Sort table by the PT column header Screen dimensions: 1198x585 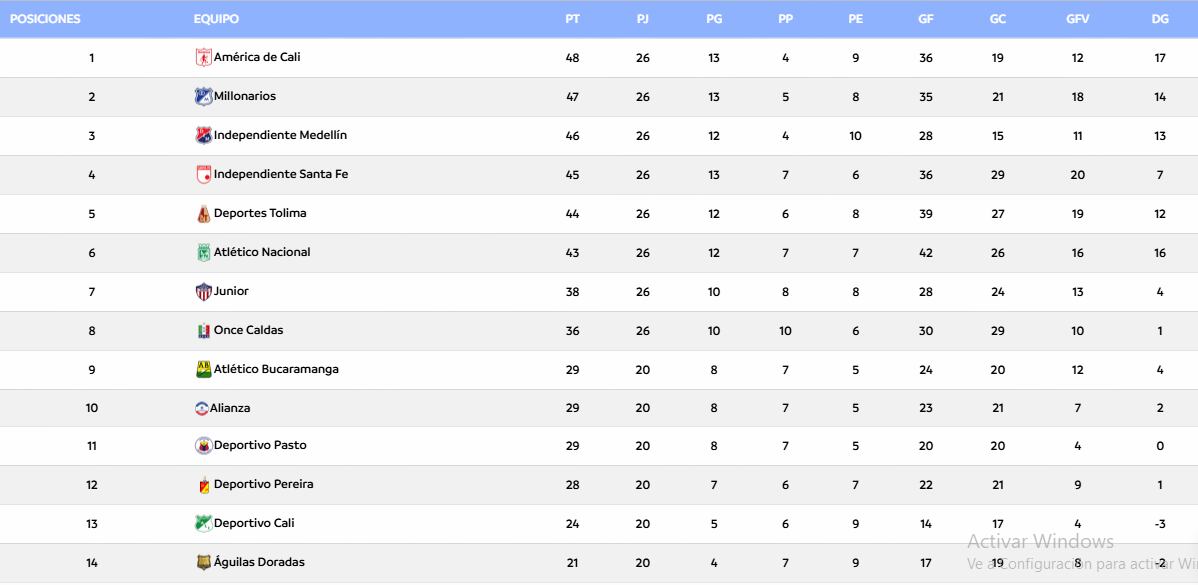572,19
